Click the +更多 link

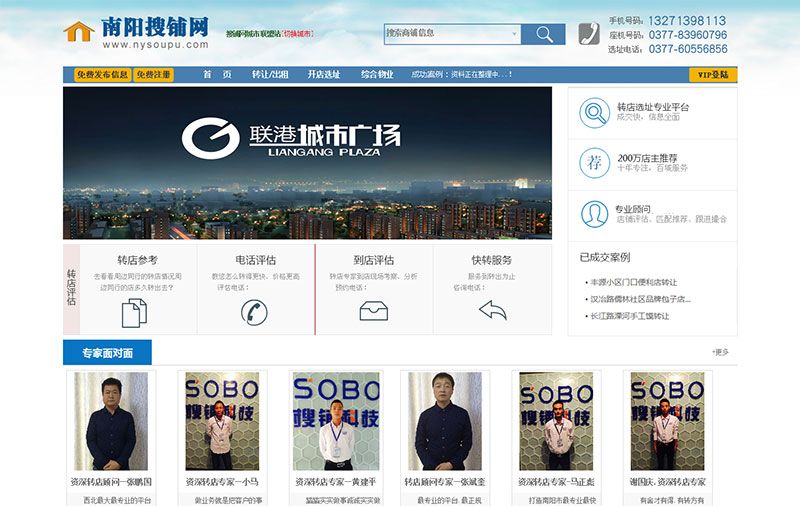720,352
